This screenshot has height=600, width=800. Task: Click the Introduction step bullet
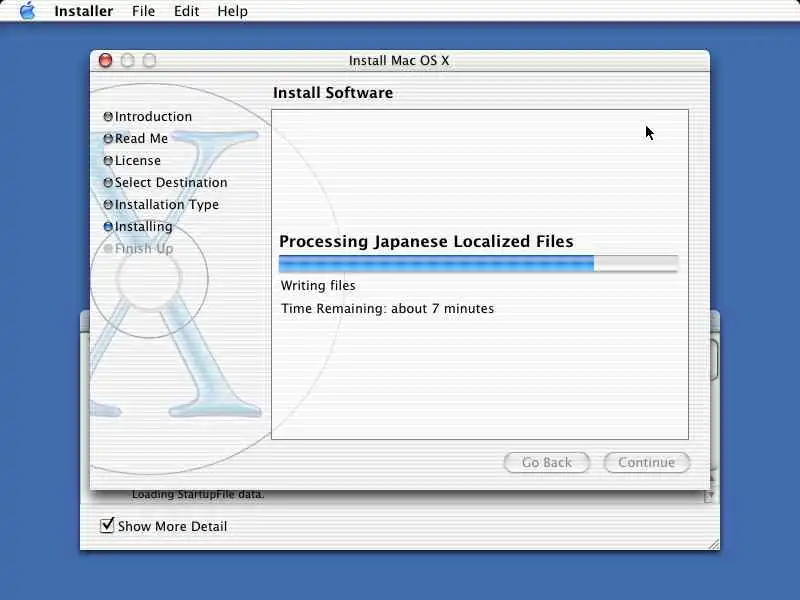[108, 116]
